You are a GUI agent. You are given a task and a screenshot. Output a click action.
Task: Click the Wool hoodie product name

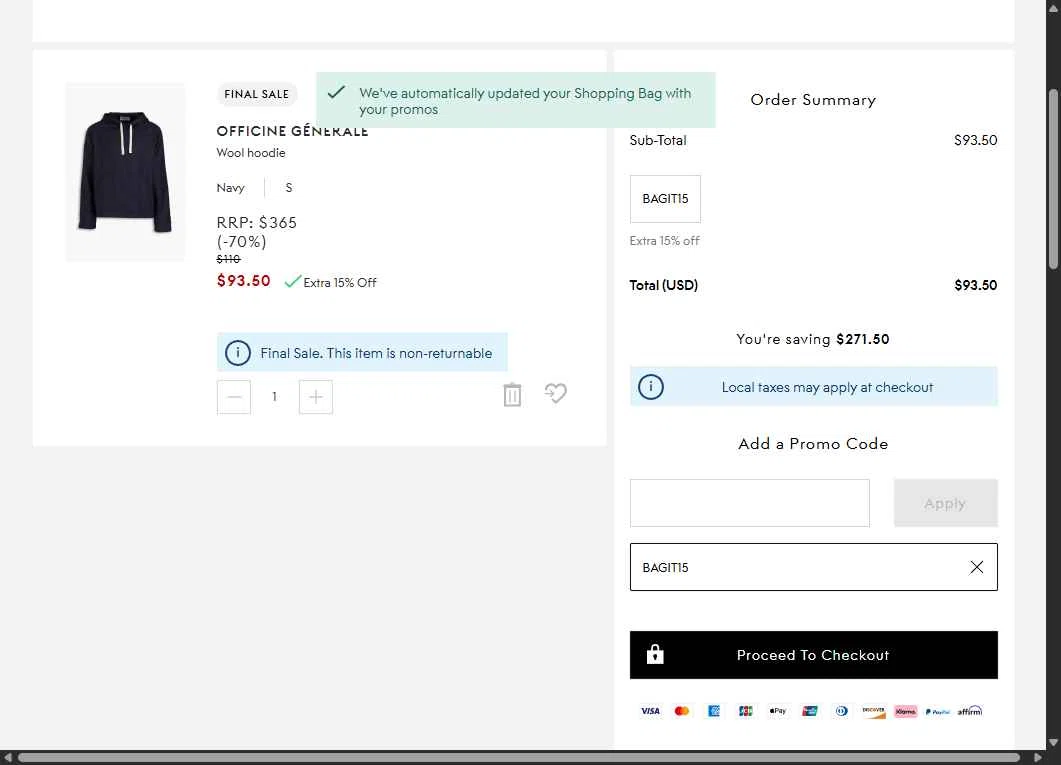click(x=251, y=153)
